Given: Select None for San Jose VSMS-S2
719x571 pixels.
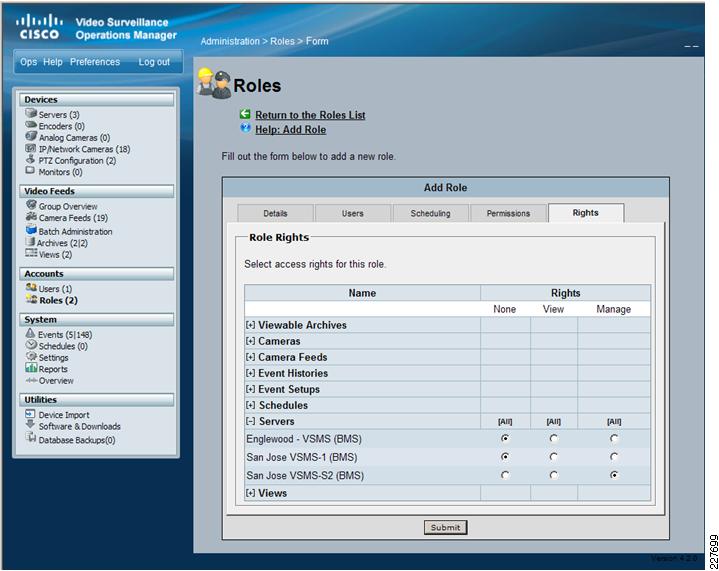Looking at the screenshot, I should (505, 475).
